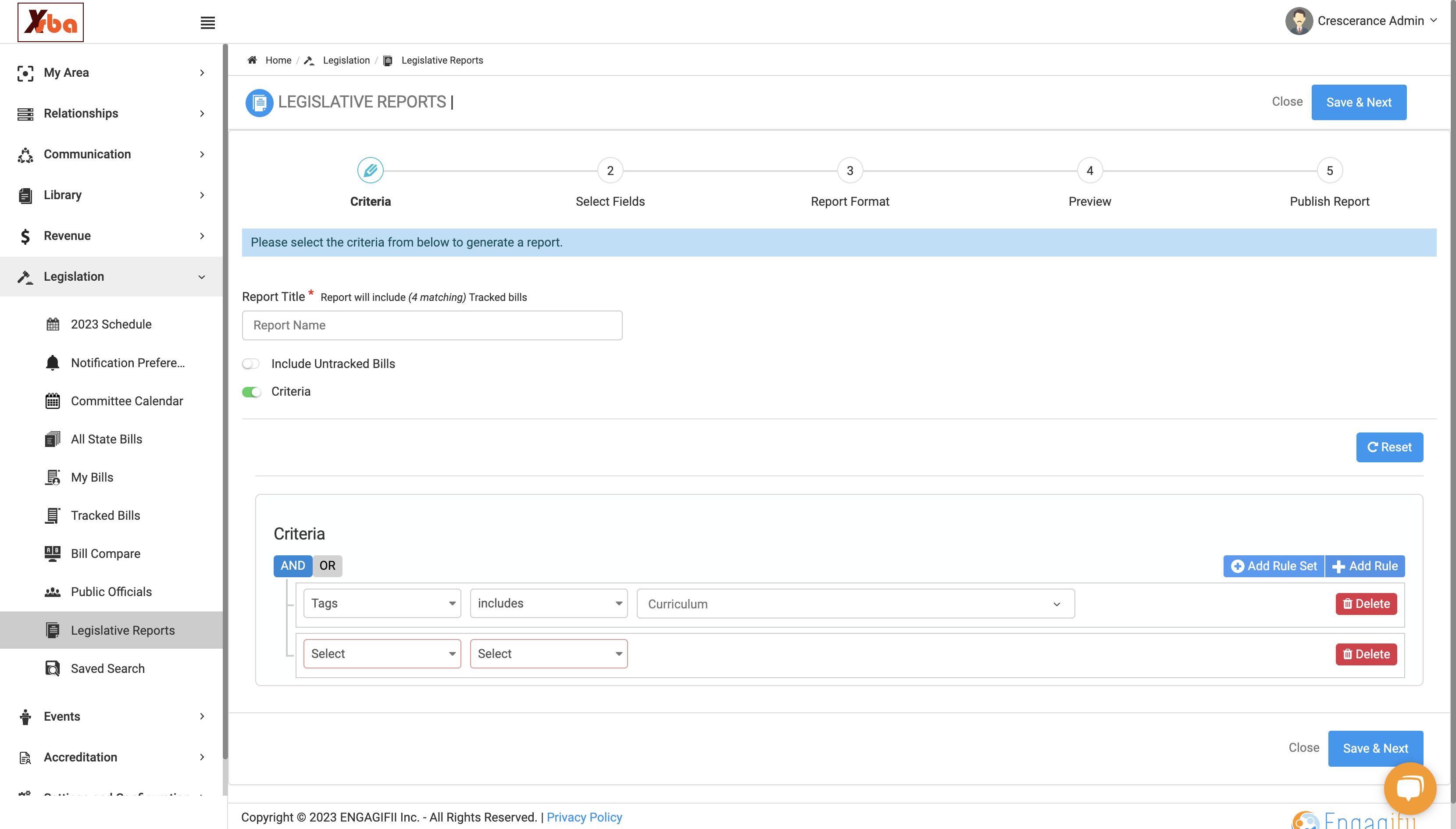The width and height of the screenshot is (1456, 829).
Task: Open 2023 Schedule calendar item
Action: click(111, 324)
